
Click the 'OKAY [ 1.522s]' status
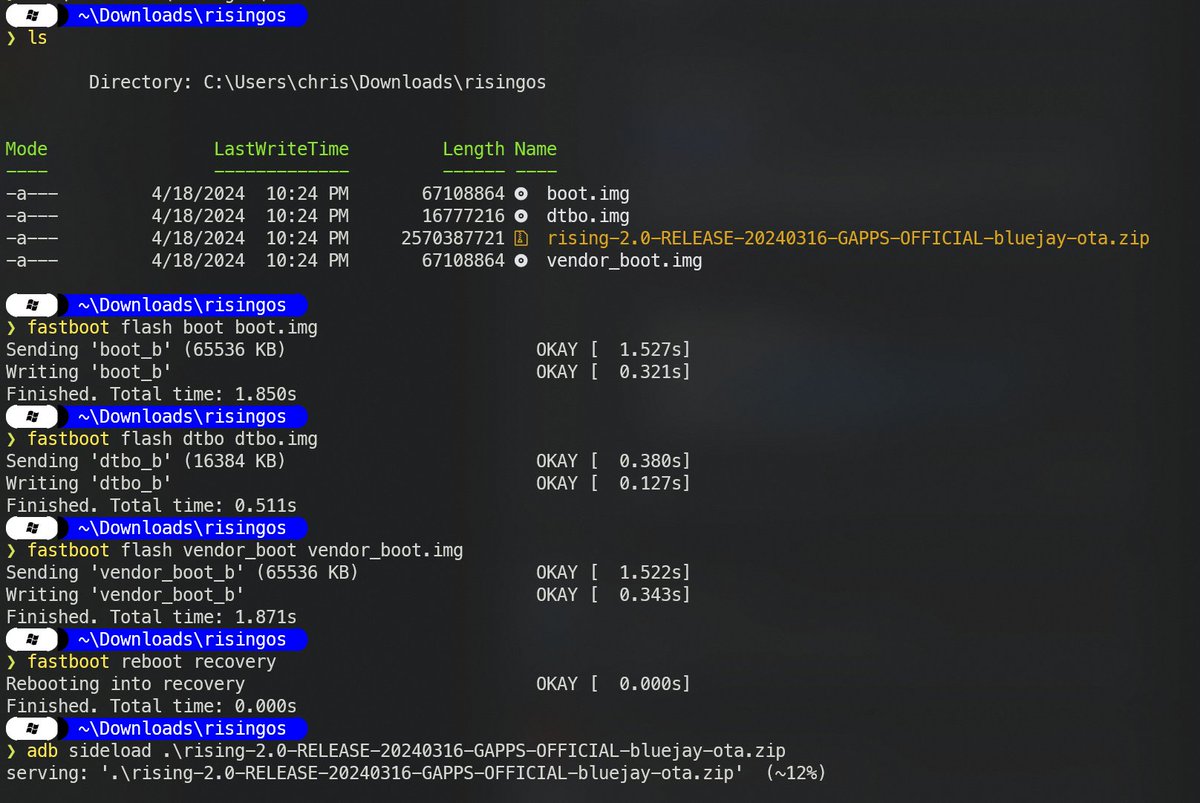click(613, 572)
